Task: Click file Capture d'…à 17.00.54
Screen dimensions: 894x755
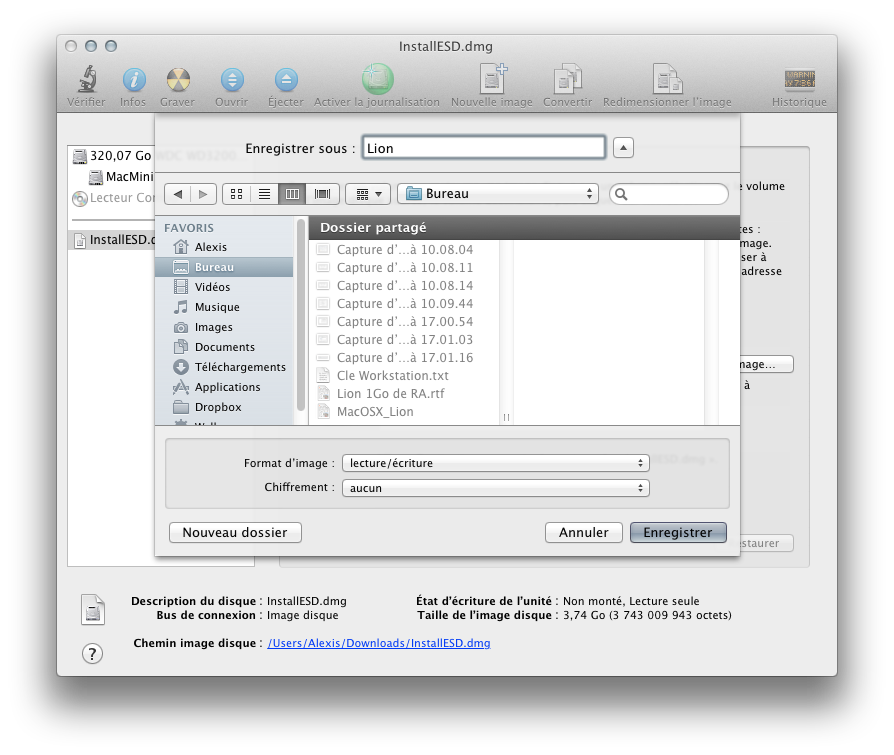Action: [404, 322]
